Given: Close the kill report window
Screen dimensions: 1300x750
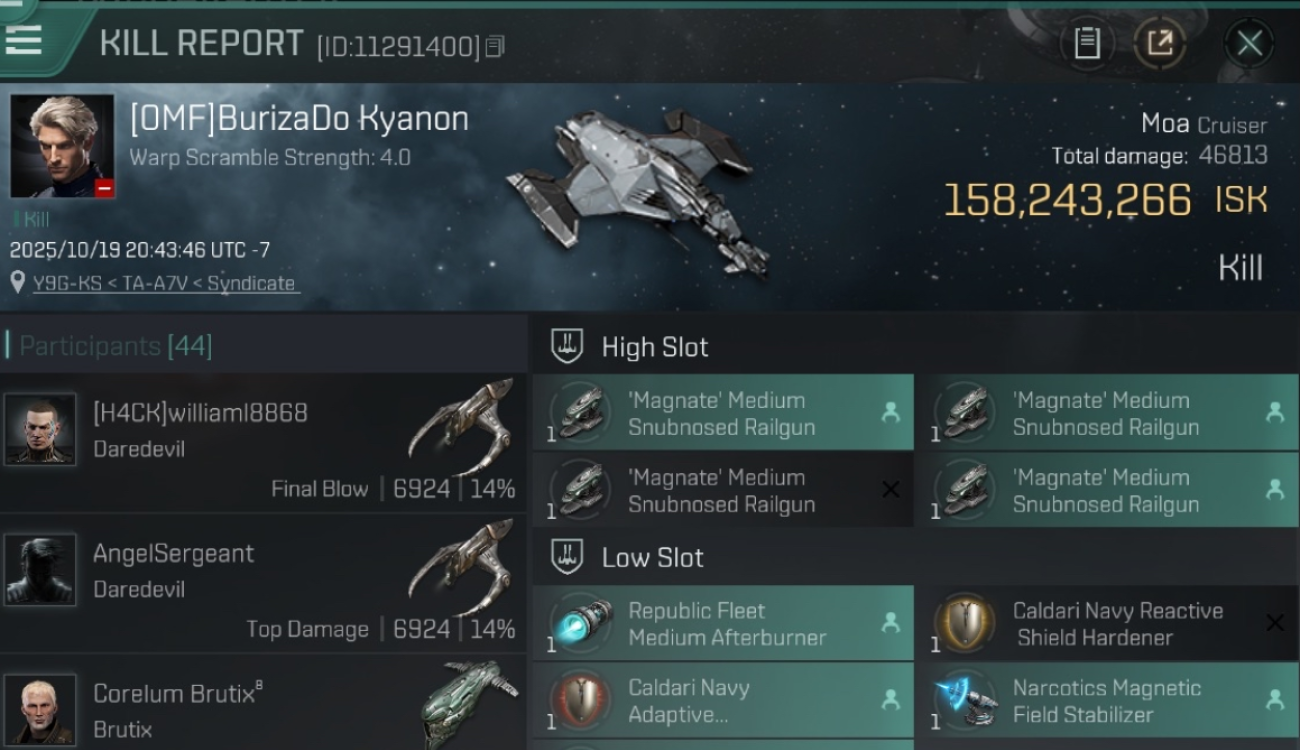Looking at the screenshot, I should click(x=1249, y=43).
